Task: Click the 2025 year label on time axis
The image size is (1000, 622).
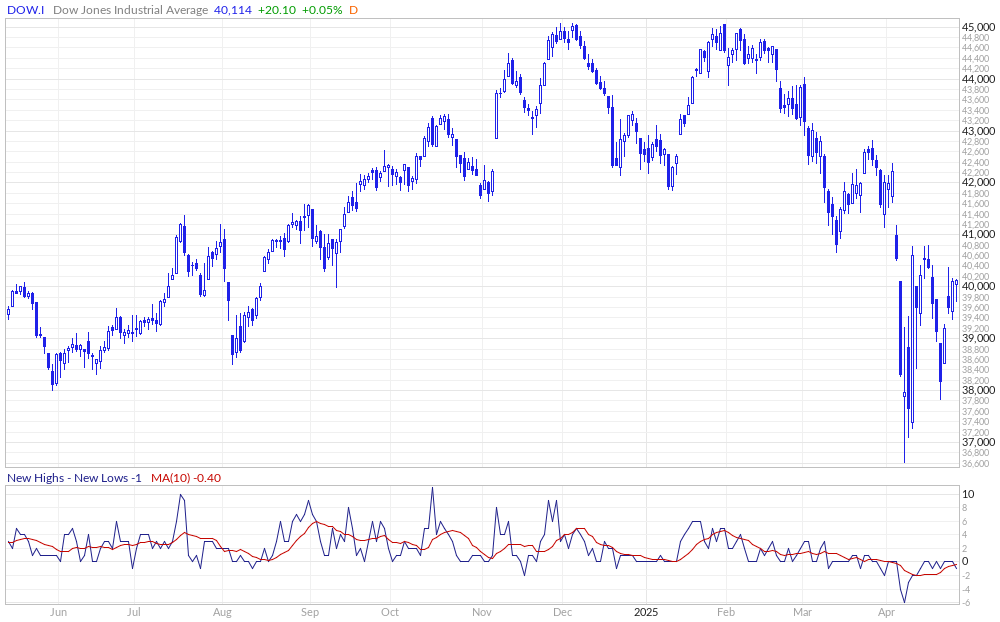Action: 645,611
